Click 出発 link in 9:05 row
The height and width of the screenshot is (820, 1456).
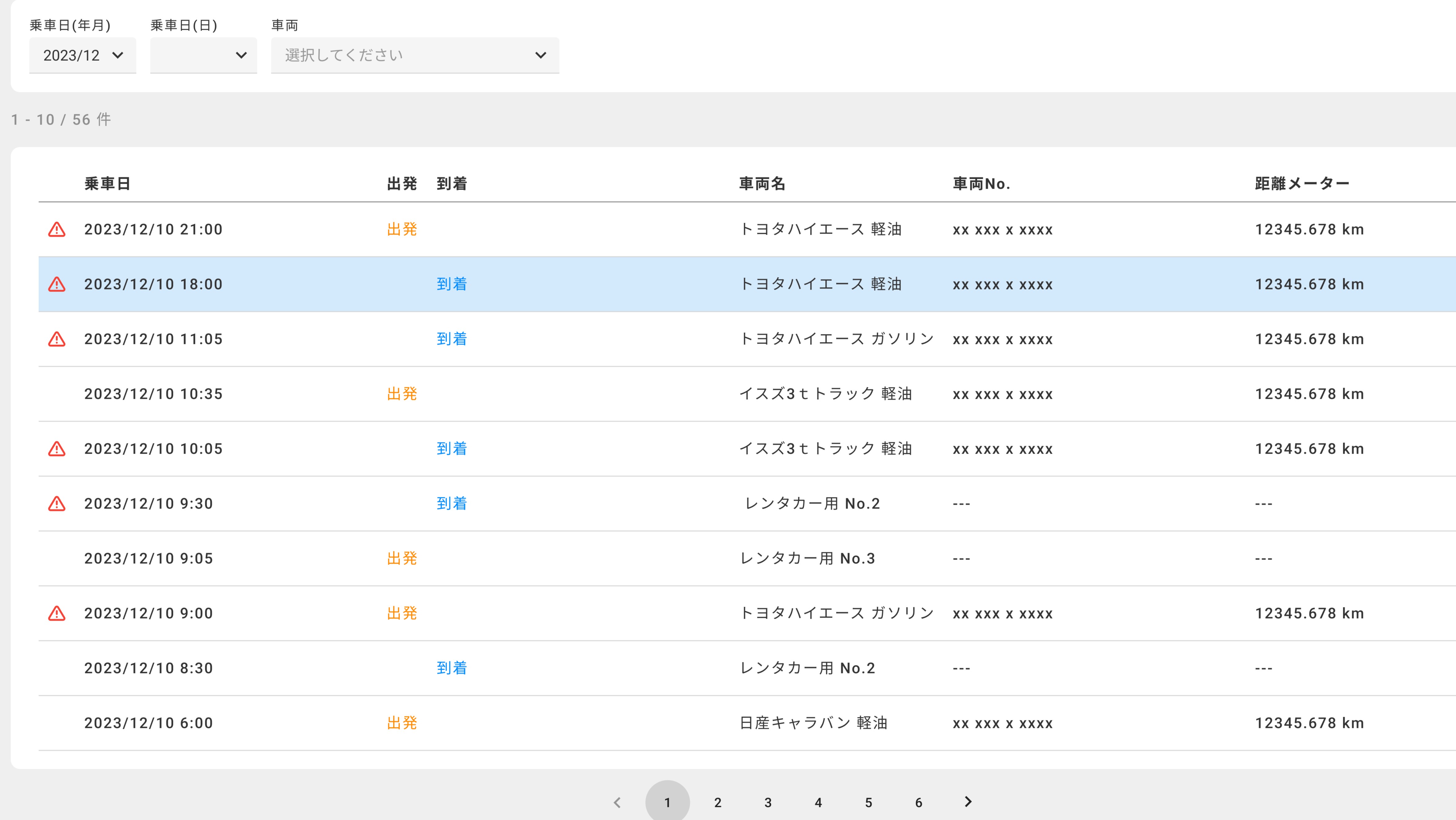402,558
